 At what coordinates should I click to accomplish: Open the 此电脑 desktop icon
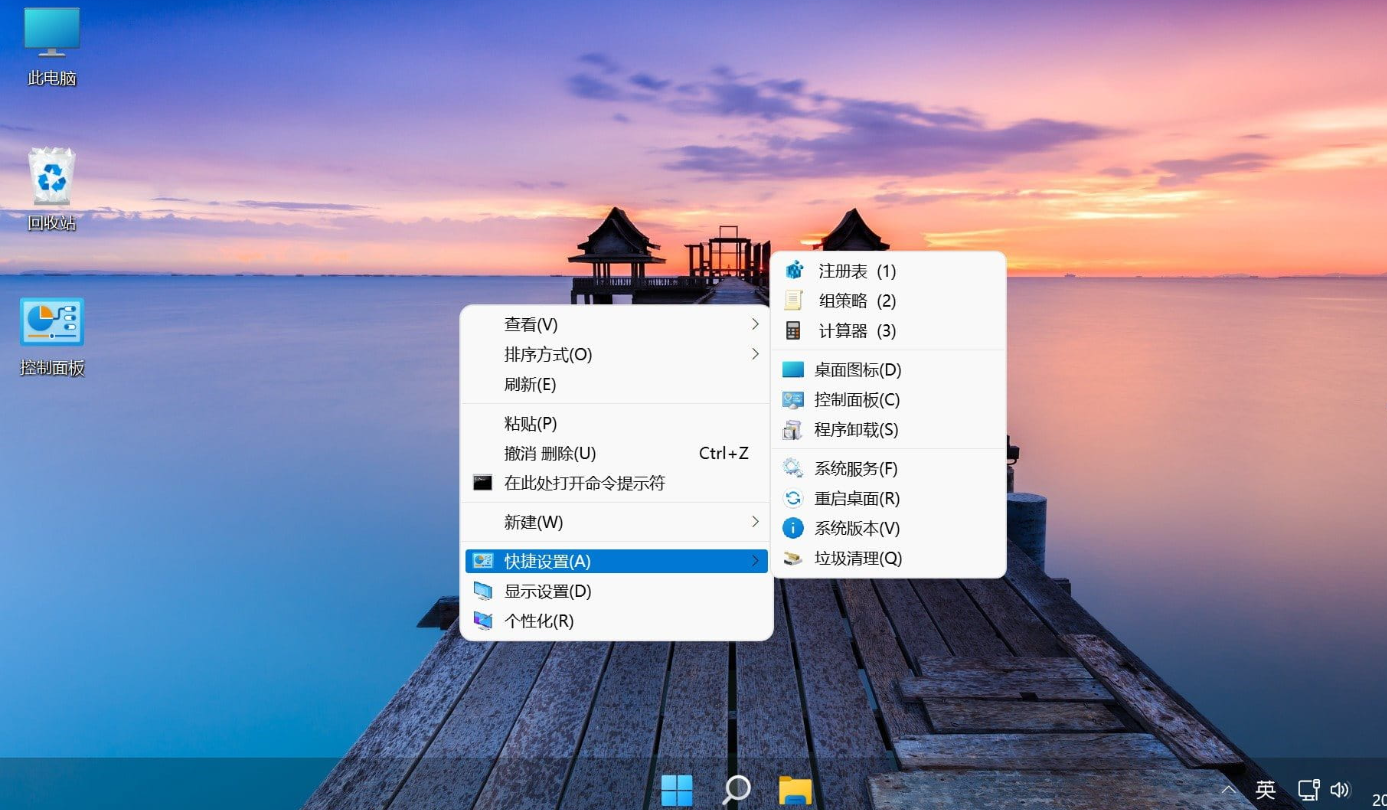point(52,46)
